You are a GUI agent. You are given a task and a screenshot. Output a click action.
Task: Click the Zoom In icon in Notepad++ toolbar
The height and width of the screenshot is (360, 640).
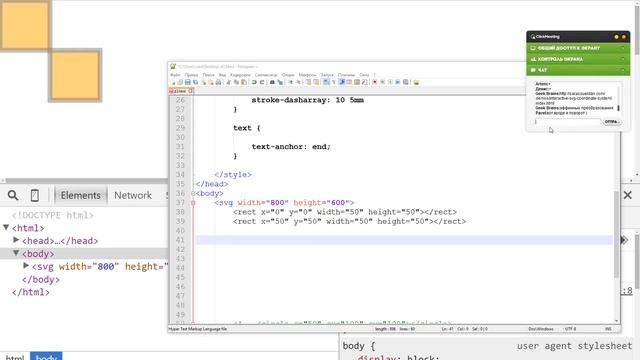point(291,82)
